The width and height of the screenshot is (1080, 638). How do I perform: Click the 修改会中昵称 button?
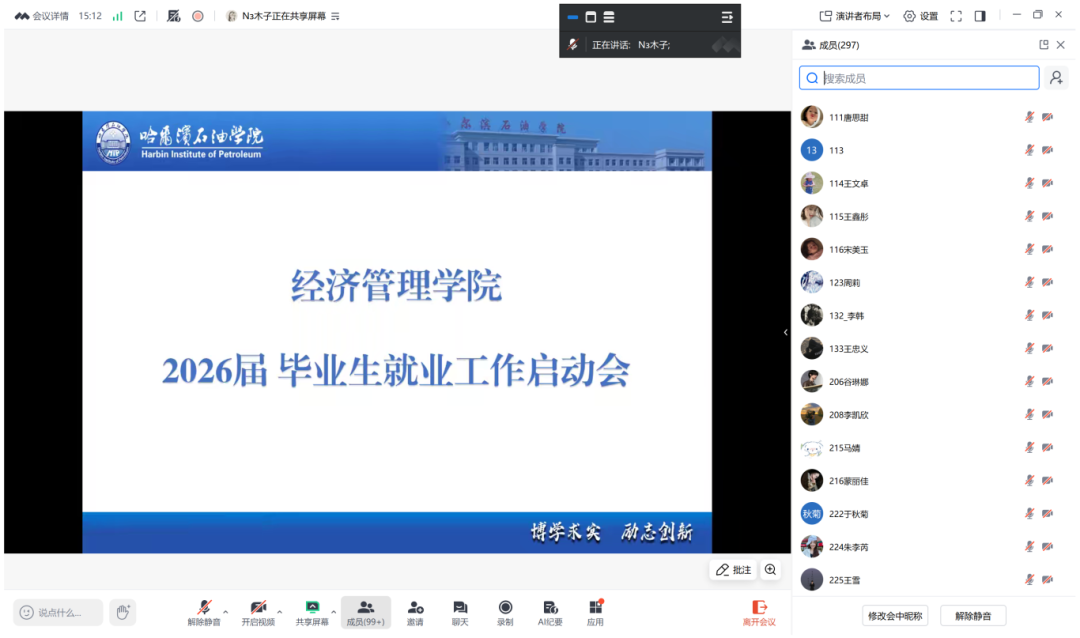tap(895, 615)
